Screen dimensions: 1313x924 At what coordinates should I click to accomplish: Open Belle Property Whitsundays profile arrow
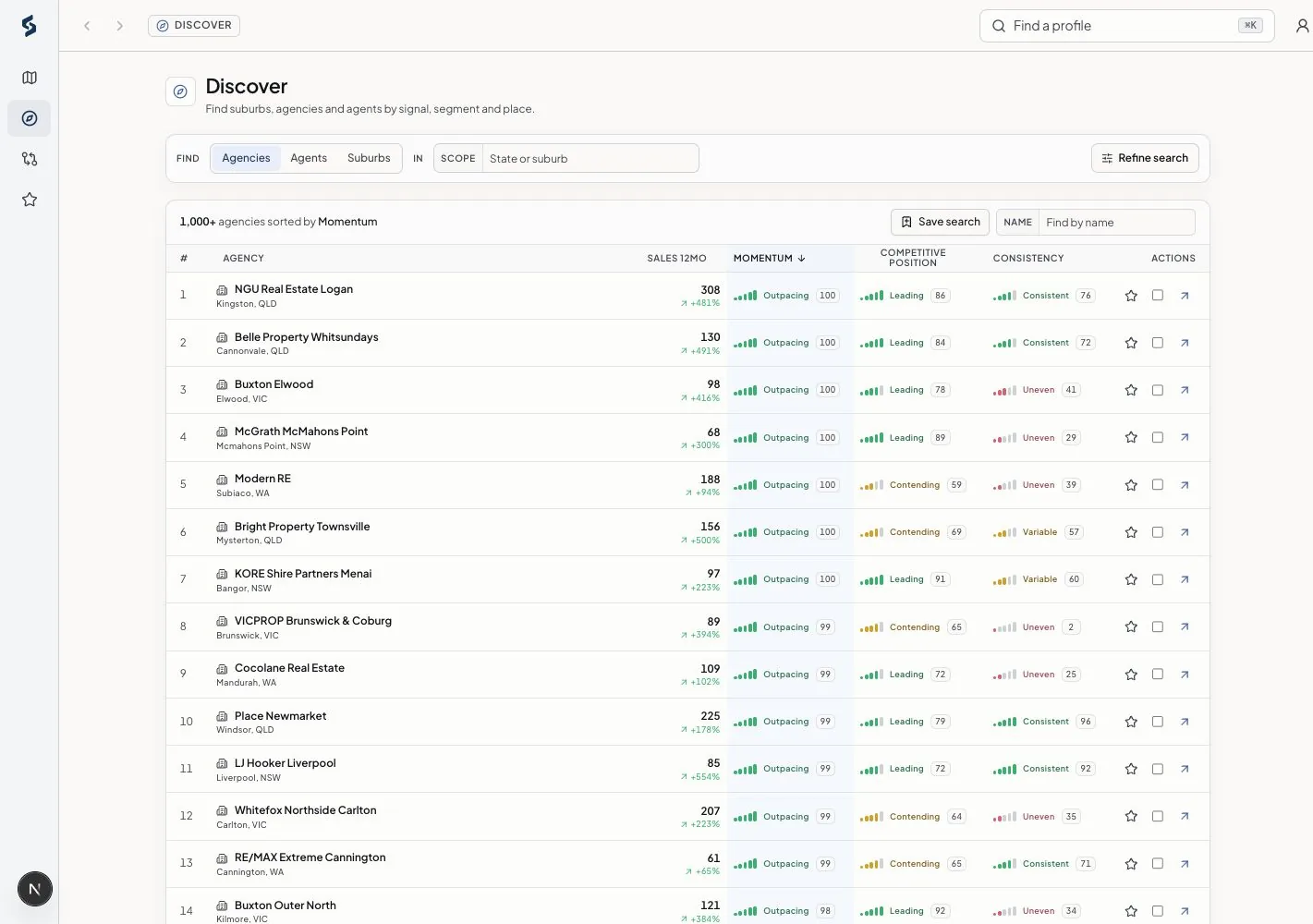coord(1185,343)
